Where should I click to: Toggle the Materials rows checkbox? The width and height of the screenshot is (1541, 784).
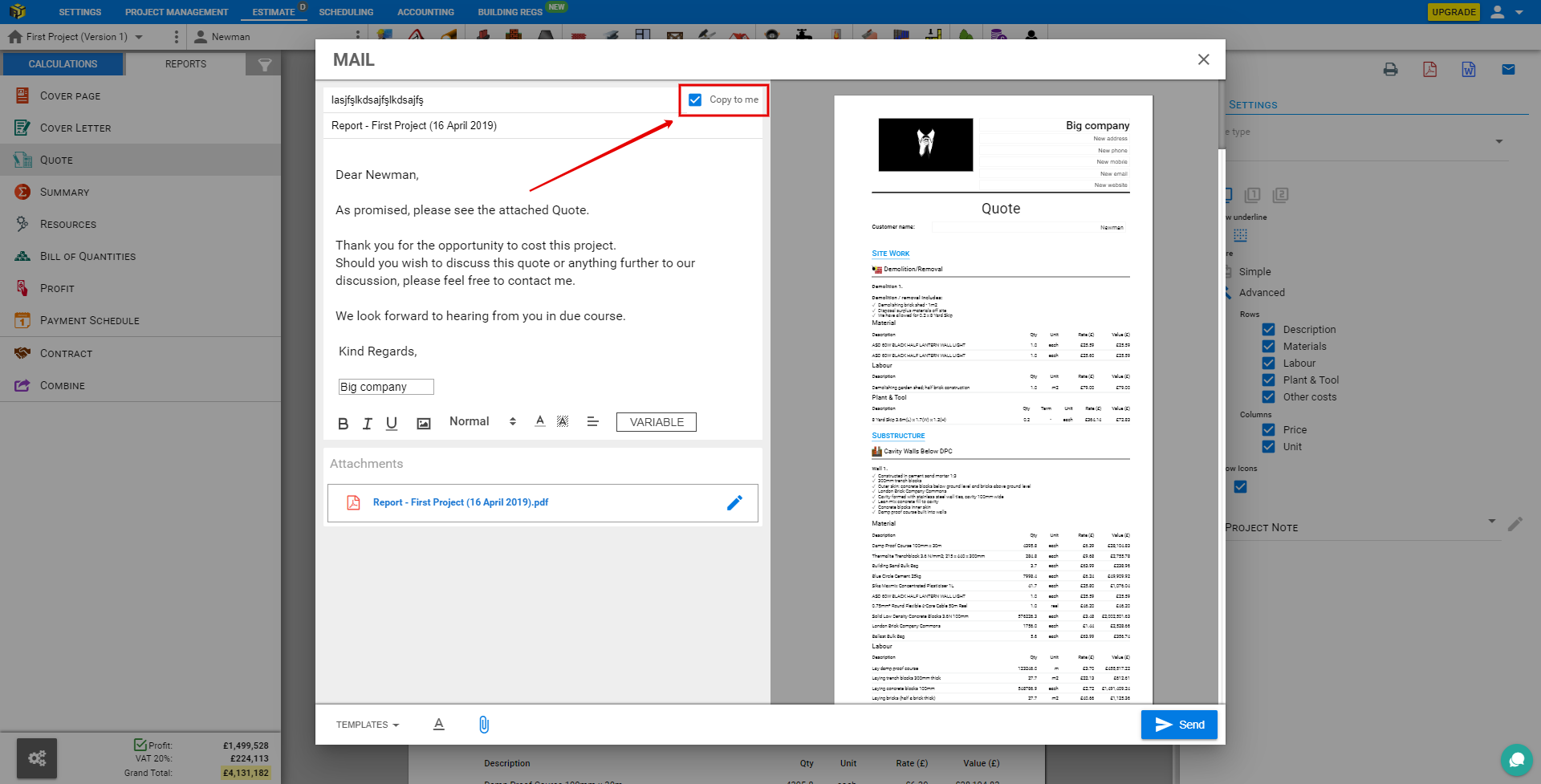pos(1268,347)
